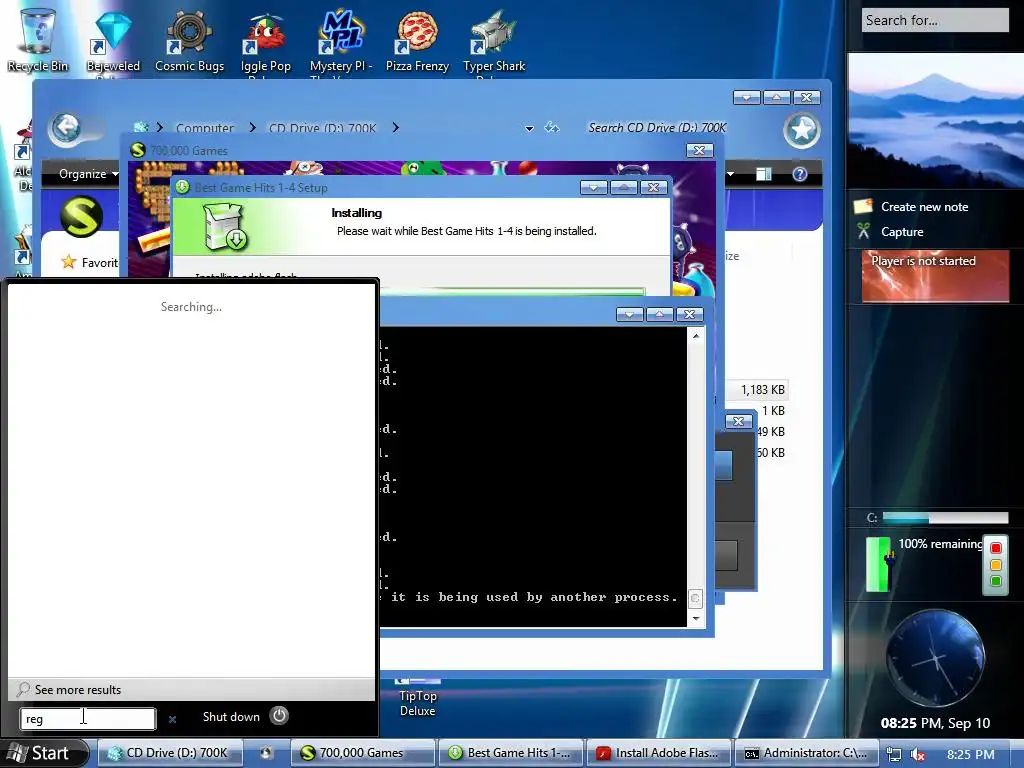Open the Bejeweled desktop shortcut
The image size is (1024, 768).
[x=113, y=42]
